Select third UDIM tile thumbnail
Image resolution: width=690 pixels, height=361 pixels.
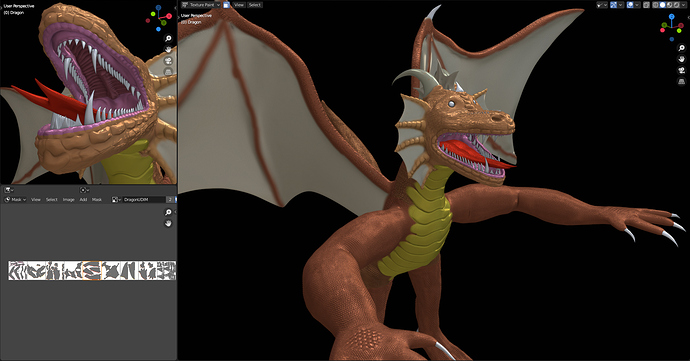coord(55,270)
